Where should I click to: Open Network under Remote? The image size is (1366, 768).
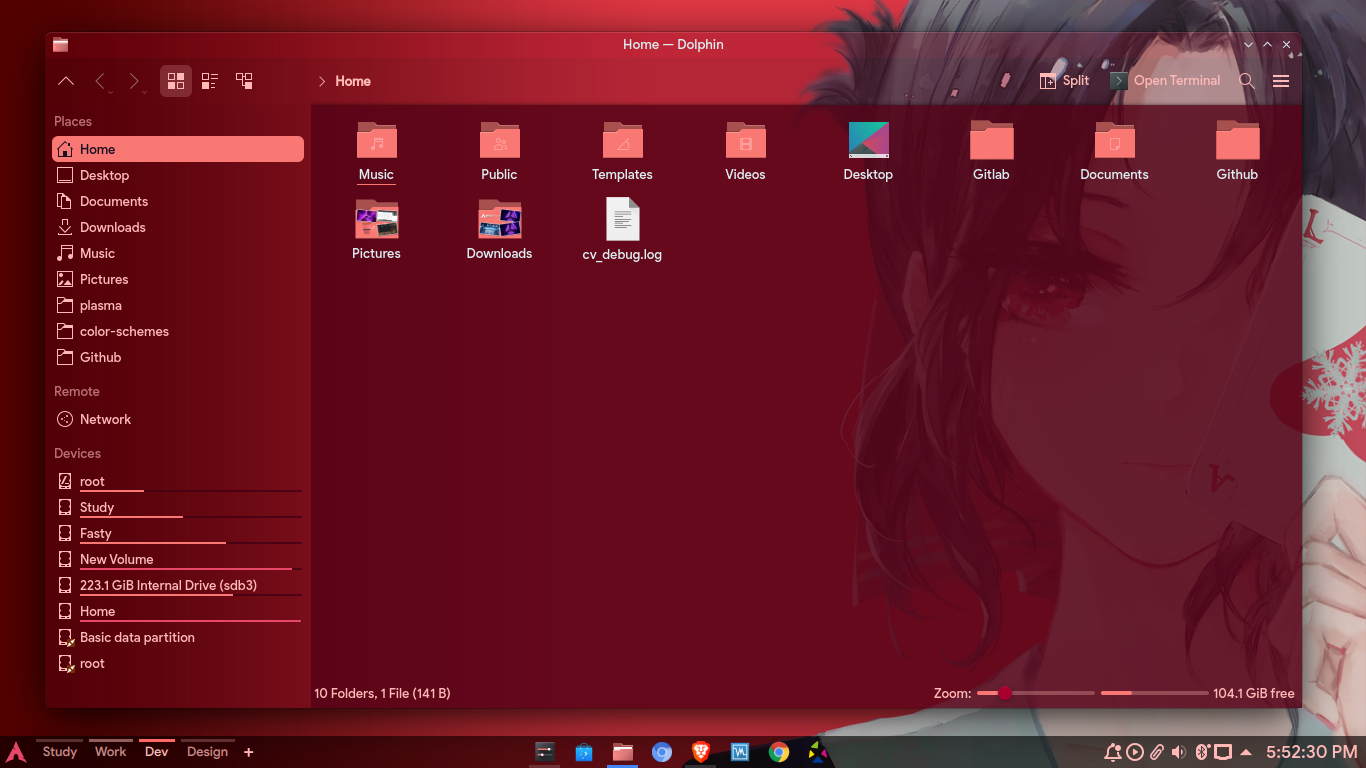[178, 419]
